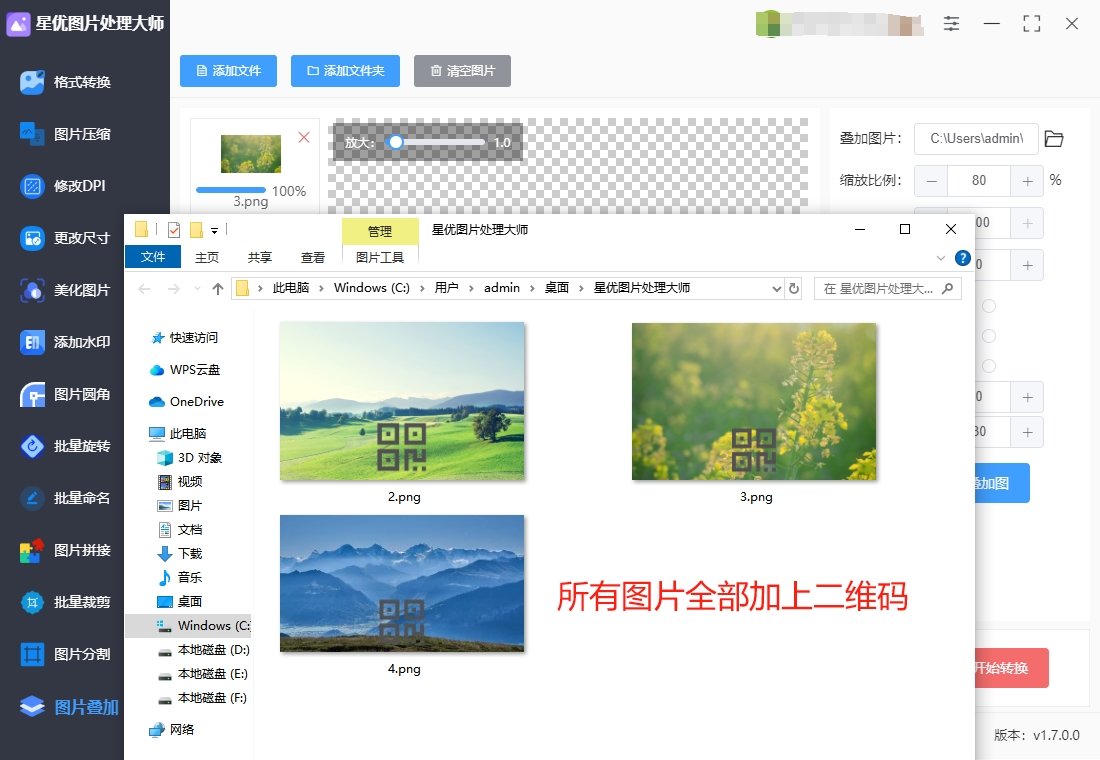Open the 图片圆角 rounded corner icon
The height and width of the screenshot is (760, 1100).
[32, 394]
